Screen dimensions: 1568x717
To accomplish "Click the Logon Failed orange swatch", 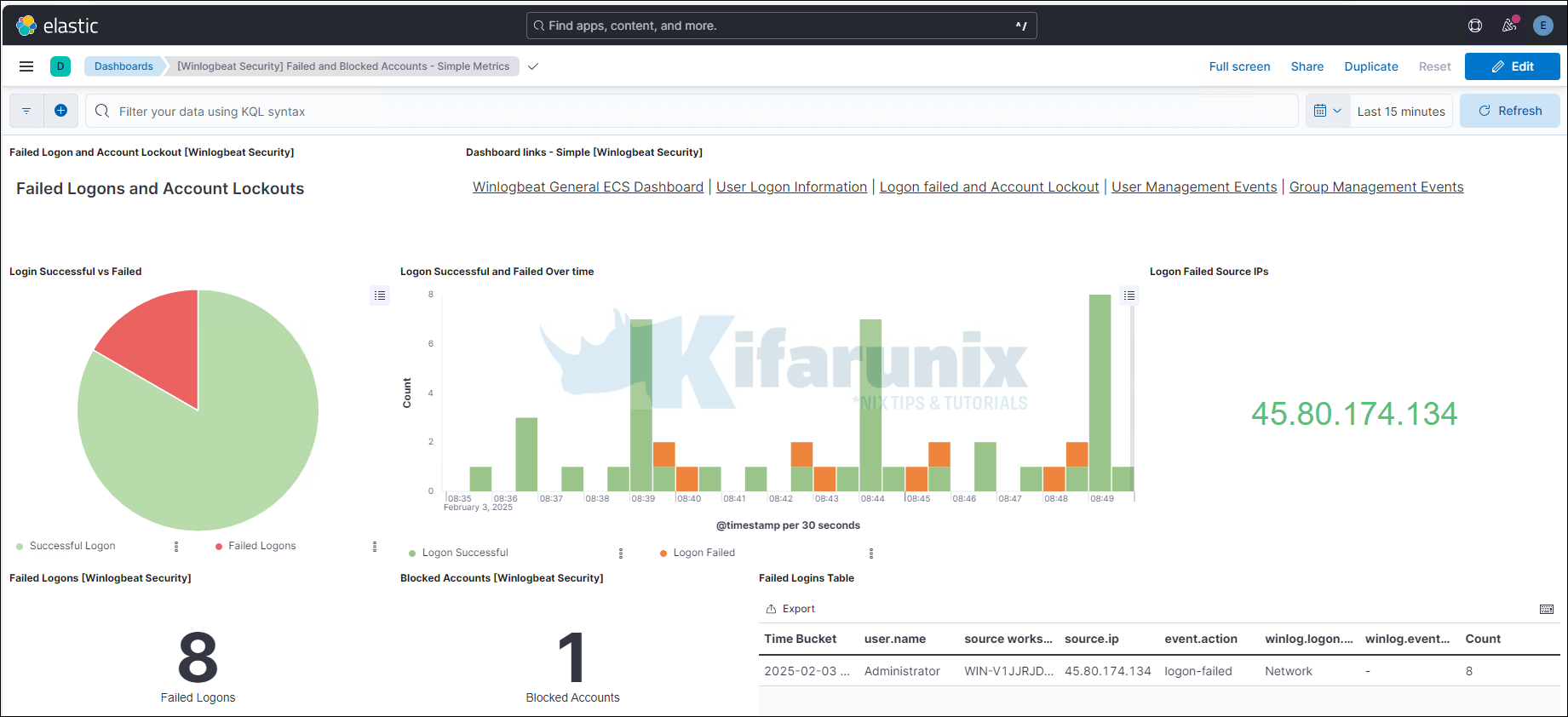I will click(663, 554).
